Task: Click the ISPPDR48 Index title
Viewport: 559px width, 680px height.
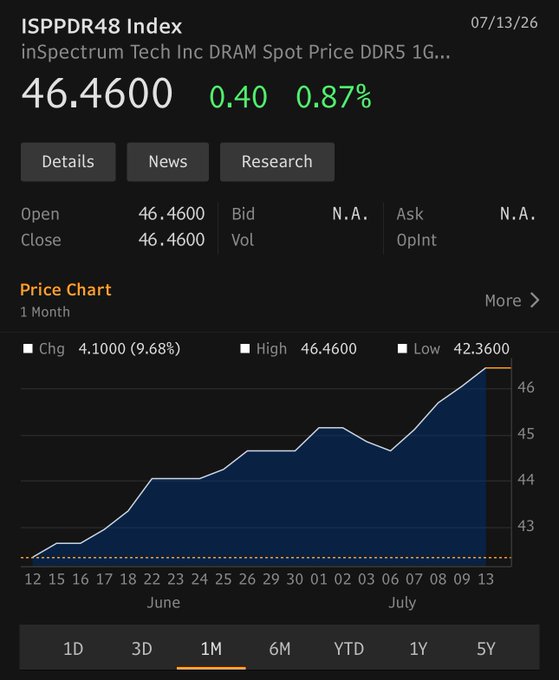Action: click(101, 26)
